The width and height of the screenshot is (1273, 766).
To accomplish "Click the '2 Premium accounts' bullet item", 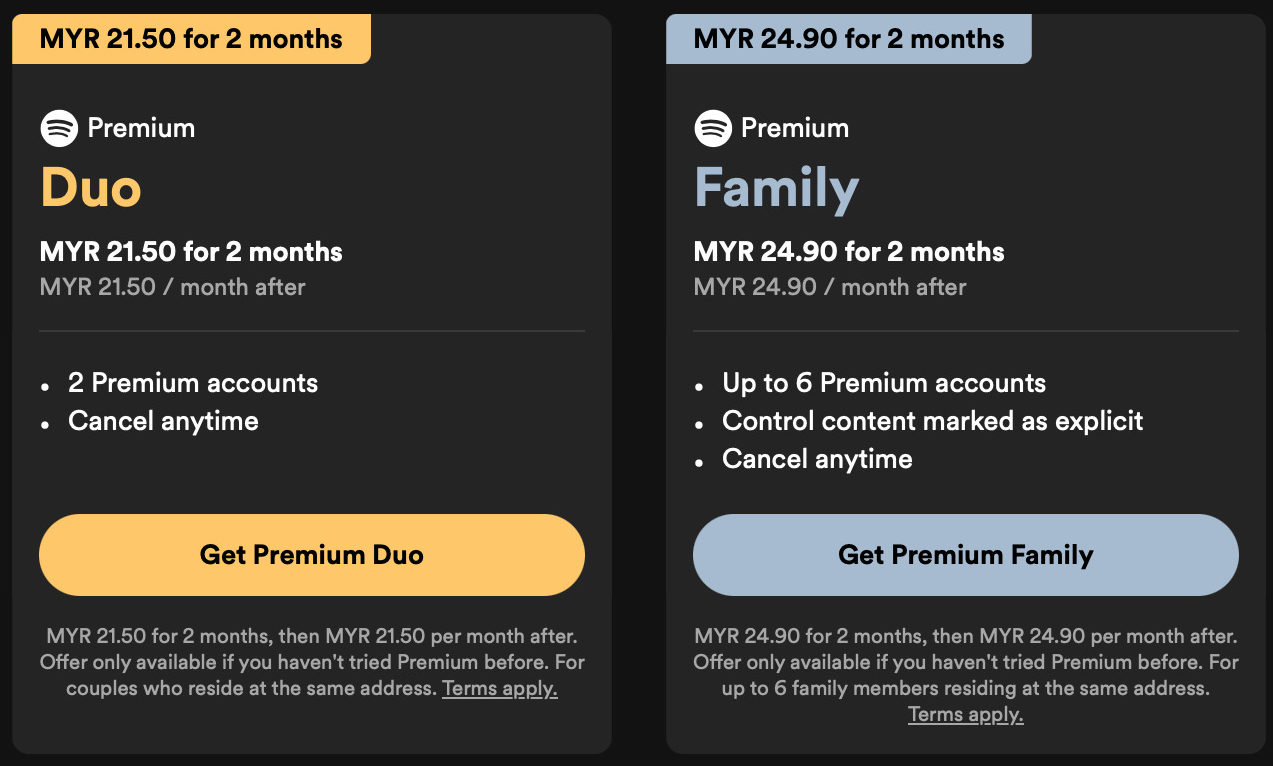I will (193, 383).
